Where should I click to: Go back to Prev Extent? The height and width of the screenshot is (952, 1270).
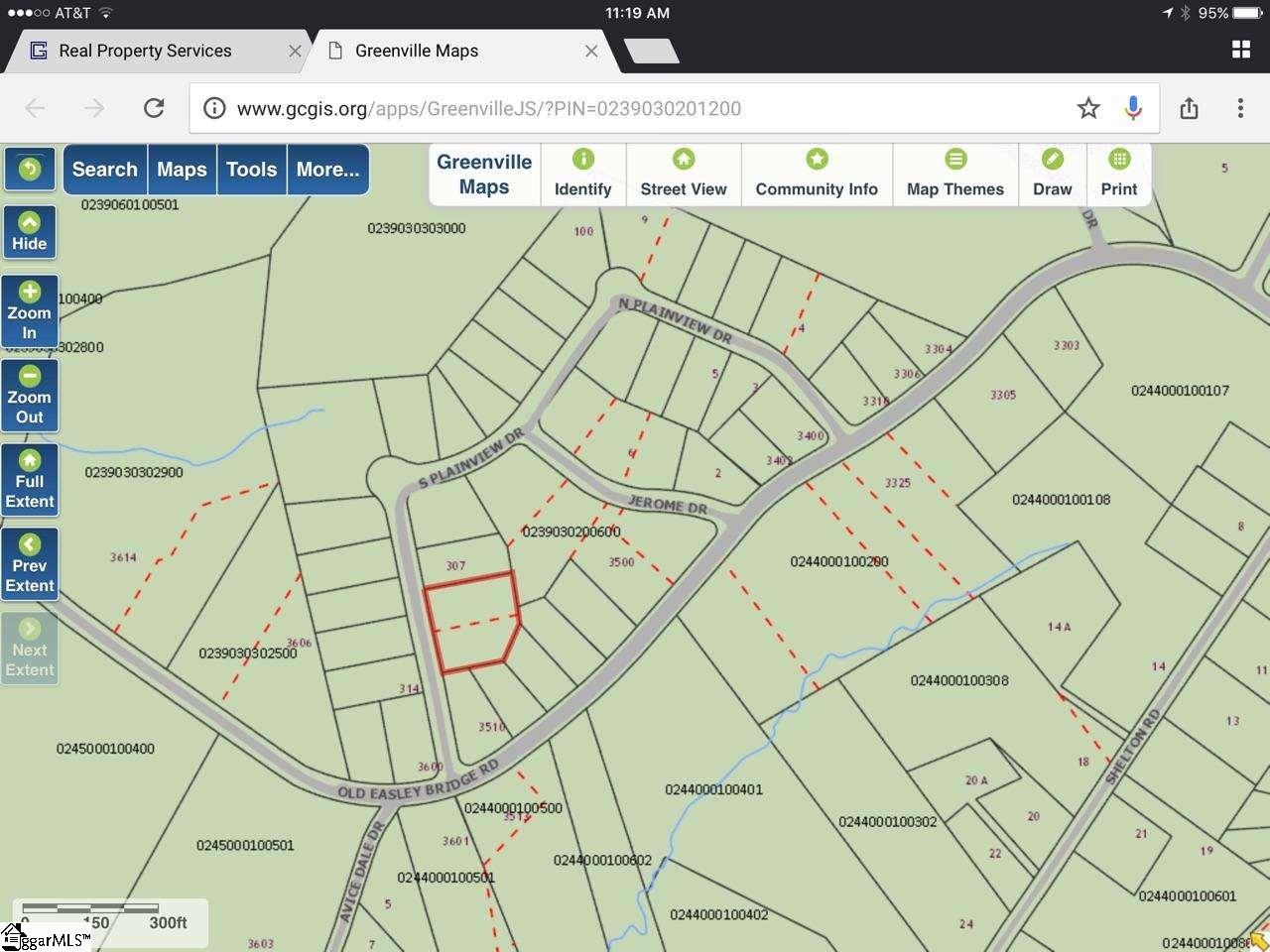point(30,564)
